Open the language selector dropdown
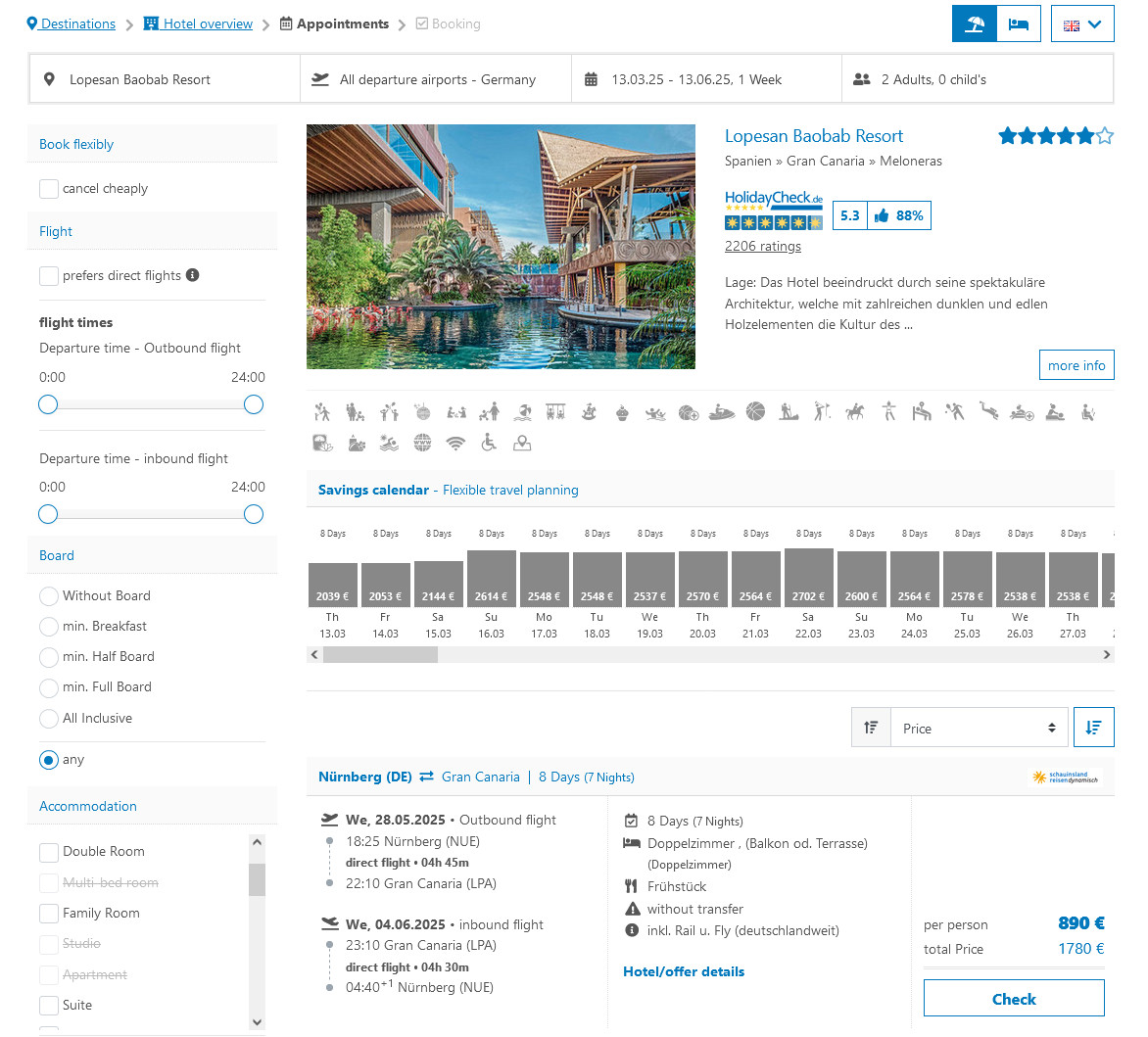This screenshot has width=1148, height=1037. click(1082, 24)
